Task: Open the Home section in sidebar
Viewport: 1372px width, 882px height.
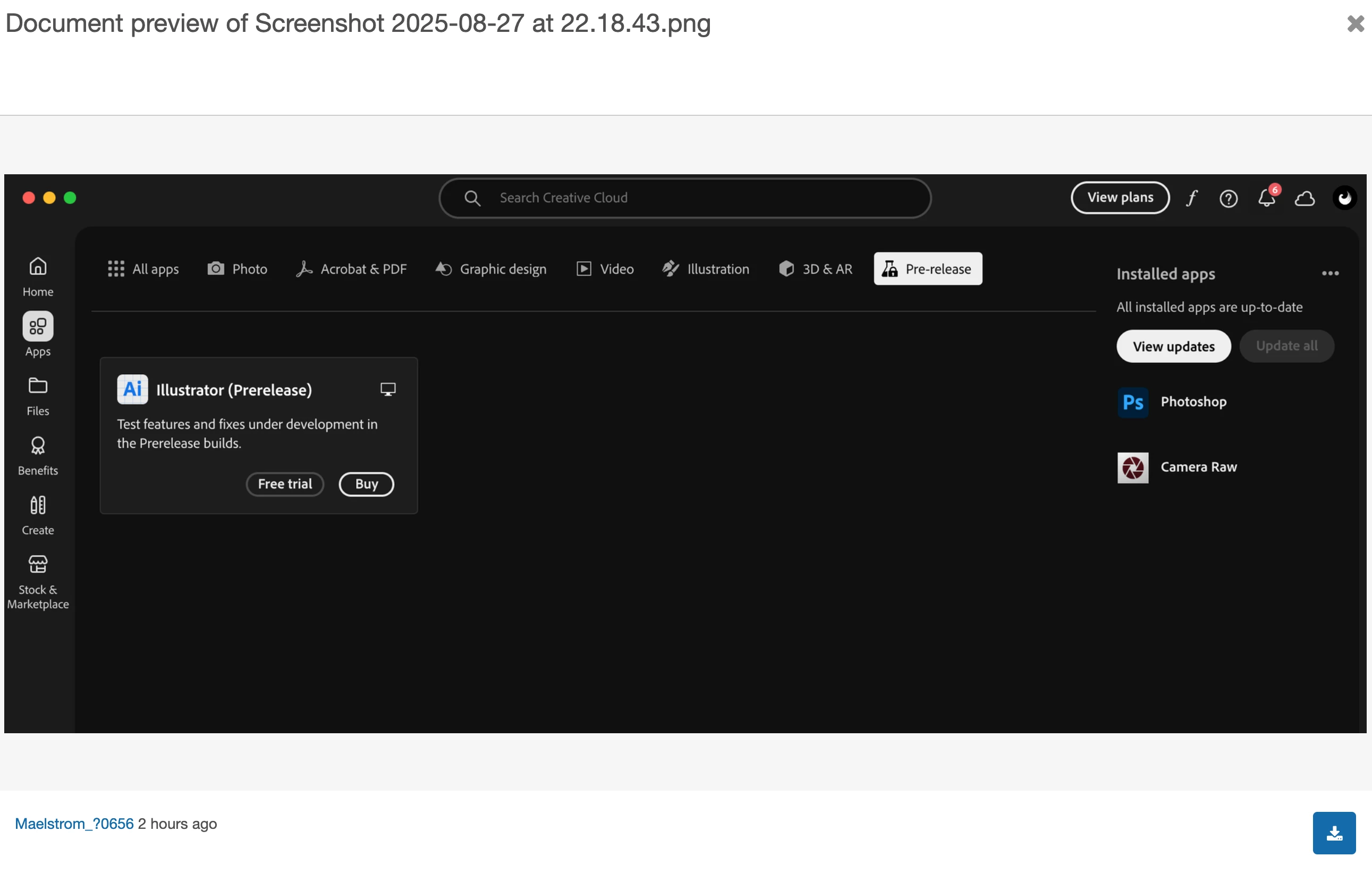Action: pos(38,276)
